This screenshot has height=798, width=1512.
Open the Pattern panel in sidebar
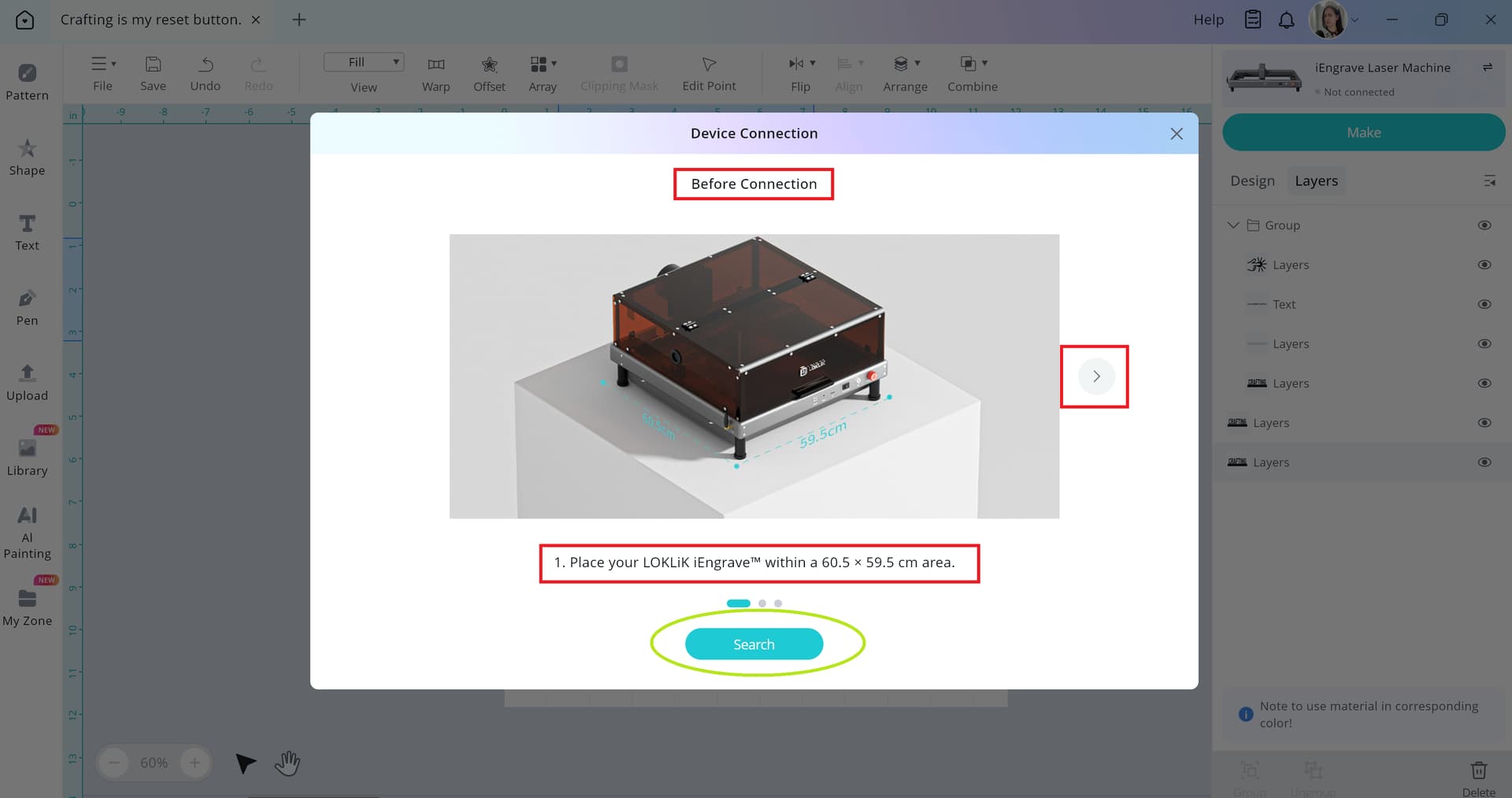point(27,82)
